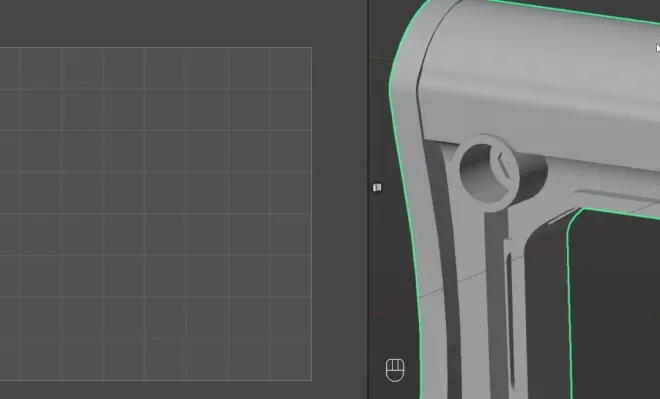Click the mouse-button indicator icon in the viewport
This screenshot has height=399, width=660.
pyautogui.click(x=395, y=370)
